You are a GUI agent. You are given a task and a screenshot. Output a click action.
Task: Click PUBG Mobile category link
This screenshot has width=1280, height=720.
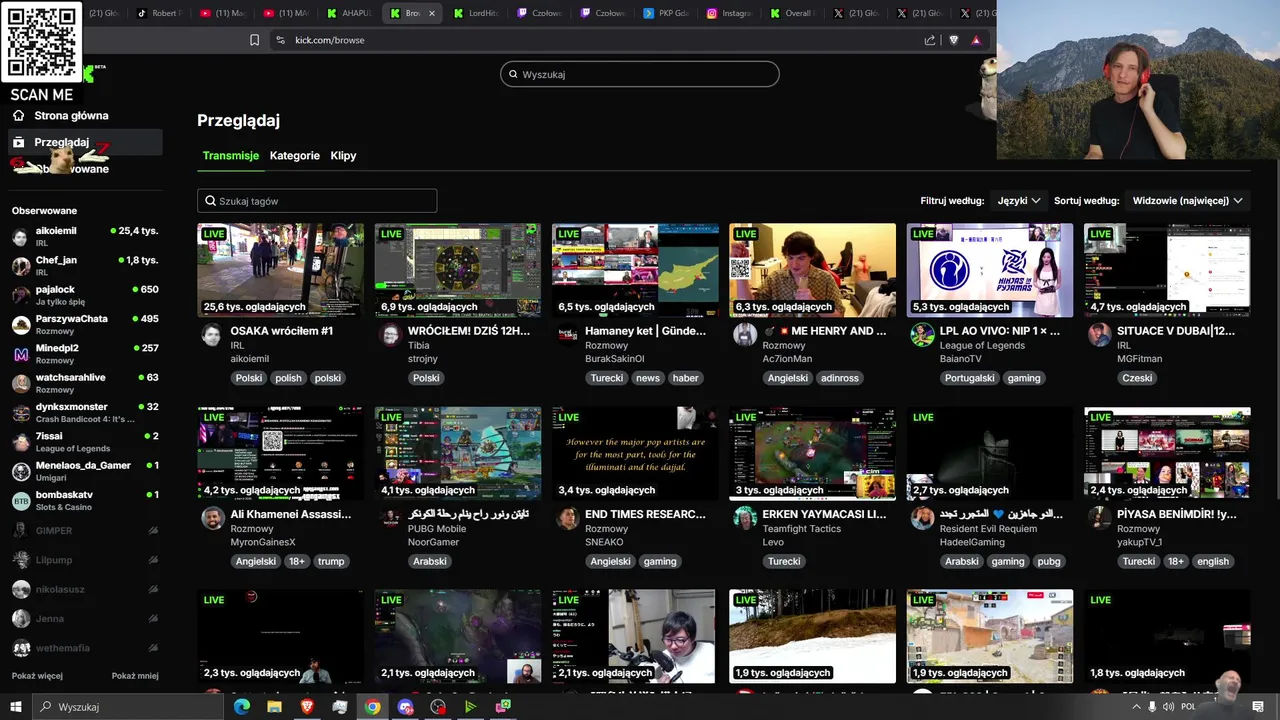tap(437, 528)
